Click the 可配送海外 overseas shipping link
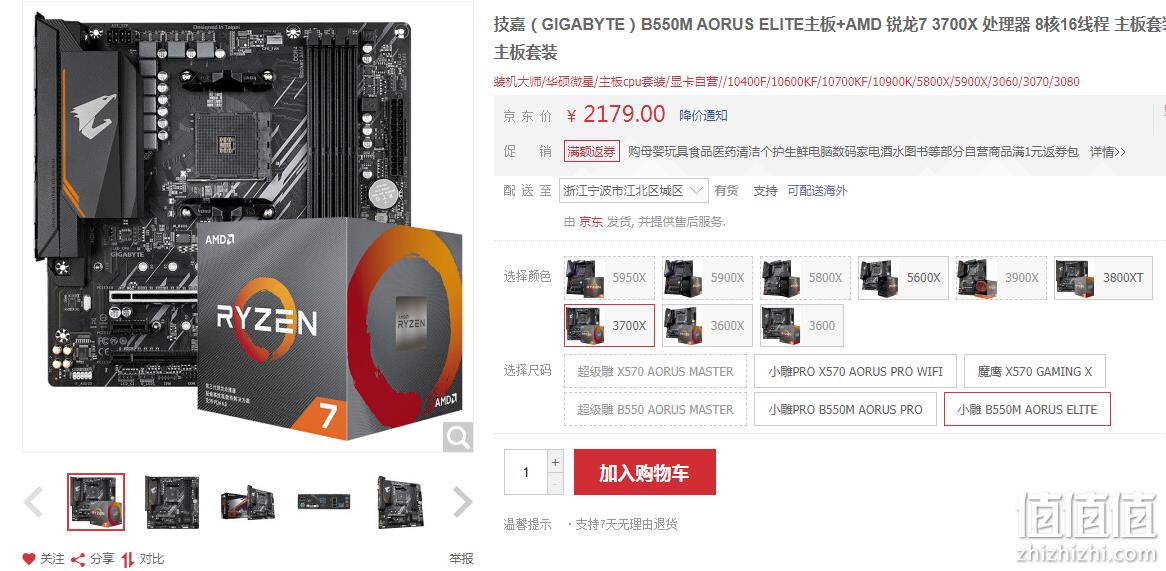 click(816, 191)
